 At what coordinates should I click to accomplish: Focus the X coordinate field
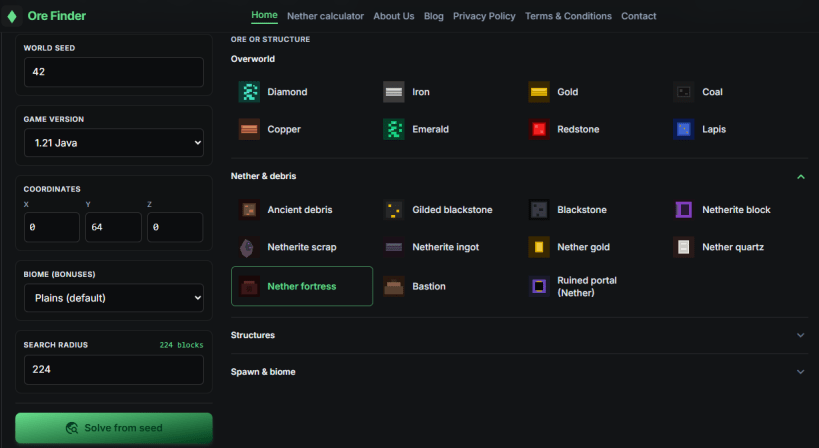pos(52,227)
